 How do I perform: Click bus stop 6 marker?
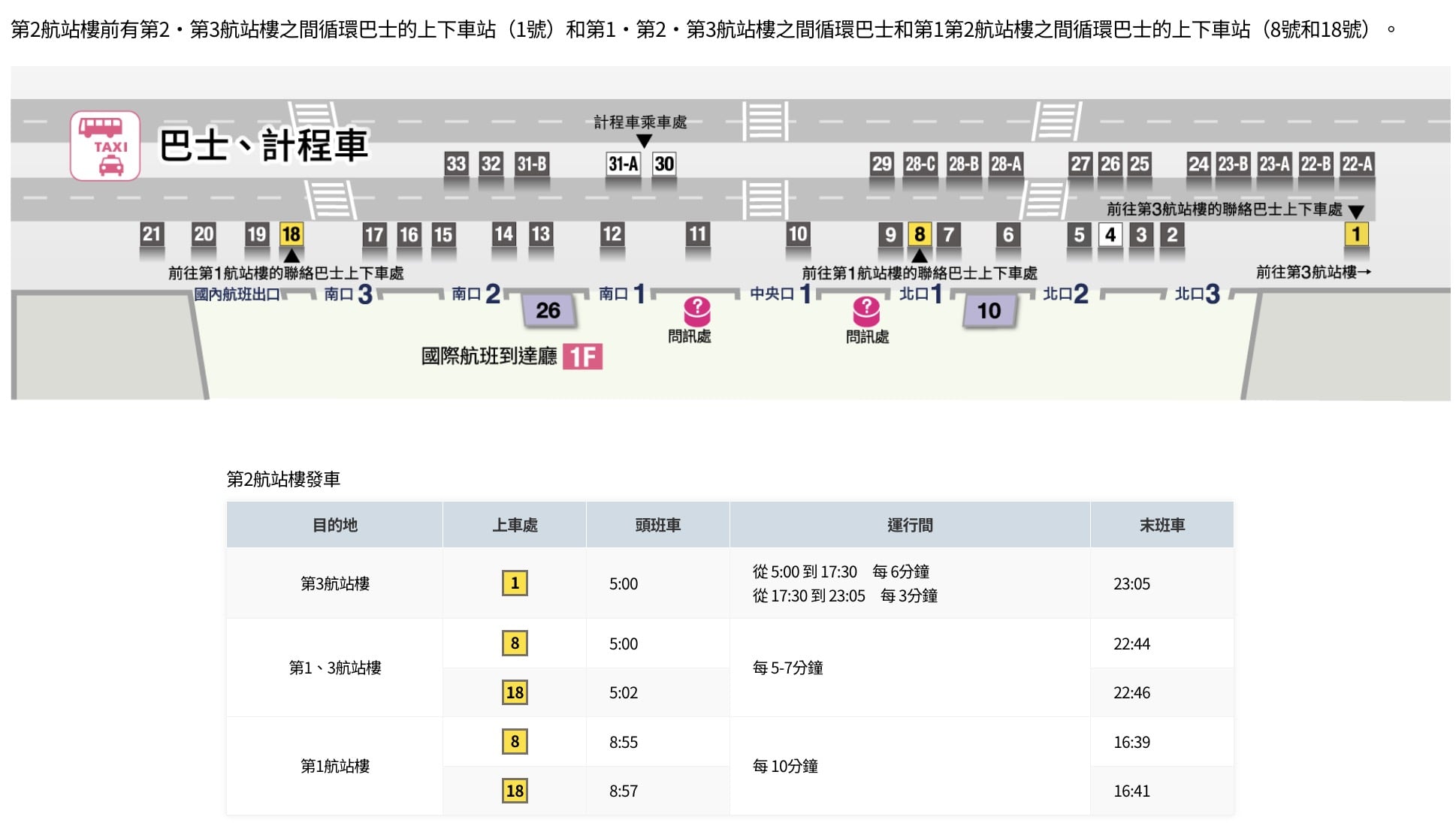coord(1008,235)
